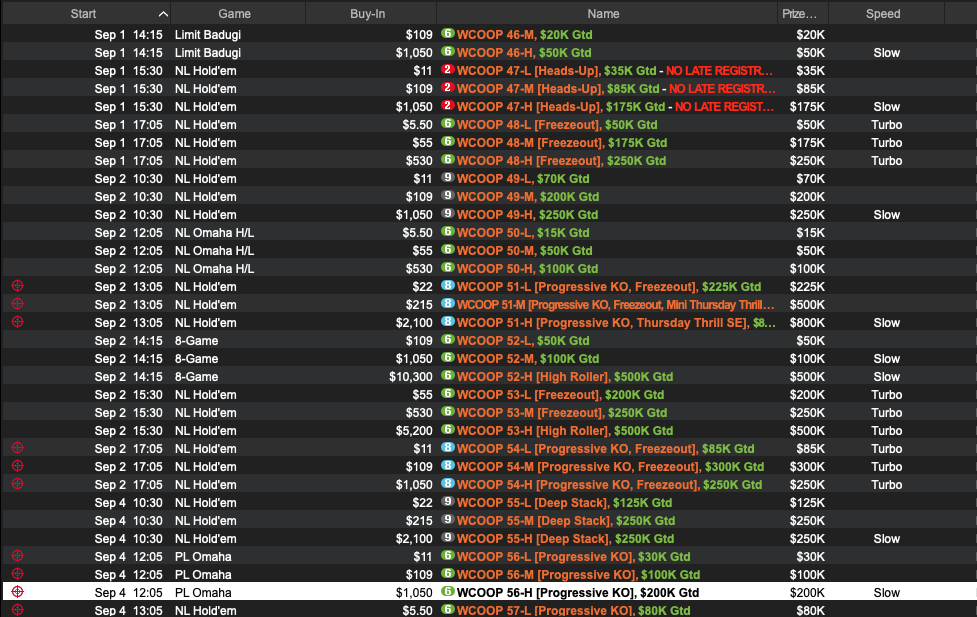
Task: Select the bounty target icon on WCOOP 54-H row
Action: pos(17,484)
